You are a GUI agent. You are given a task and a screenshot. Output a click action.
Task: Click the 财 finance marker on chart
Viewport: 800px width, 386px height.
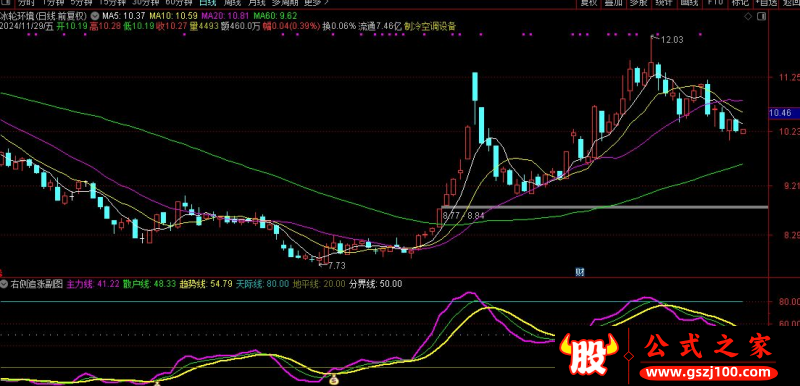tap(580, 271)
